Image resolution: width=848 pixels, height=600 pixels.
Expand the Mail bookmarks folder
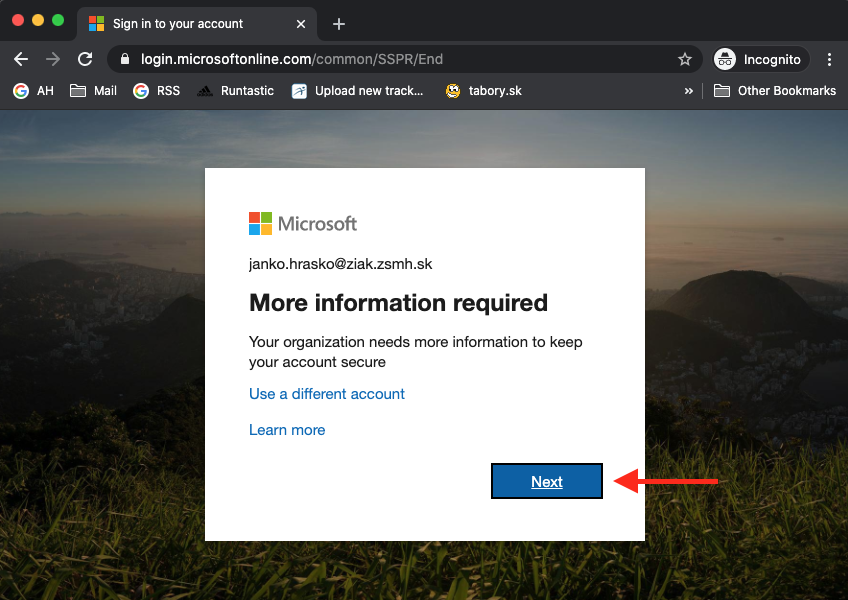93,91
